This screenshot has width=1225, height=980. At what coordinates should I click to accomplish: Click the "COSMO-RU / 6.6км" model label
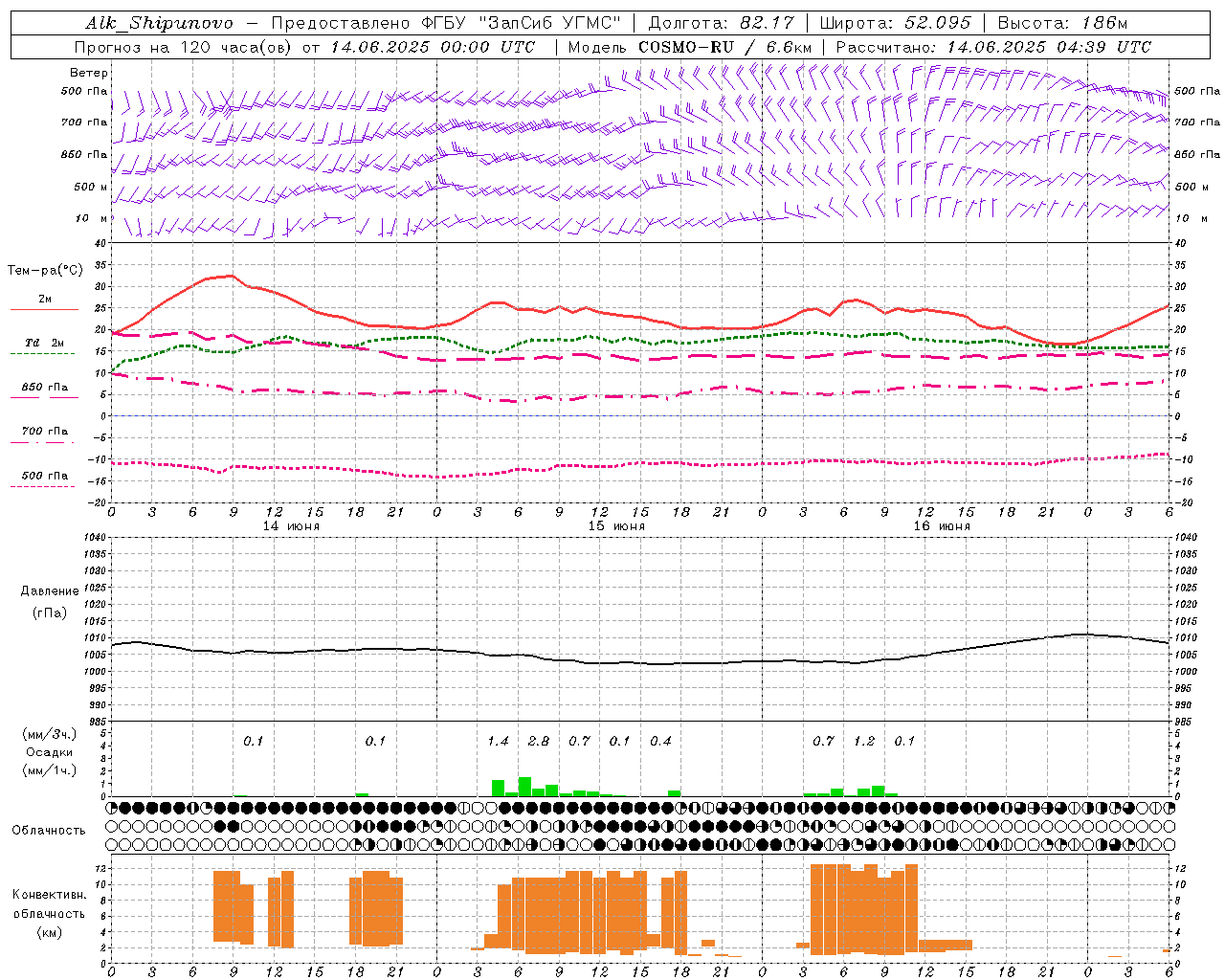(x=724, y=47)
